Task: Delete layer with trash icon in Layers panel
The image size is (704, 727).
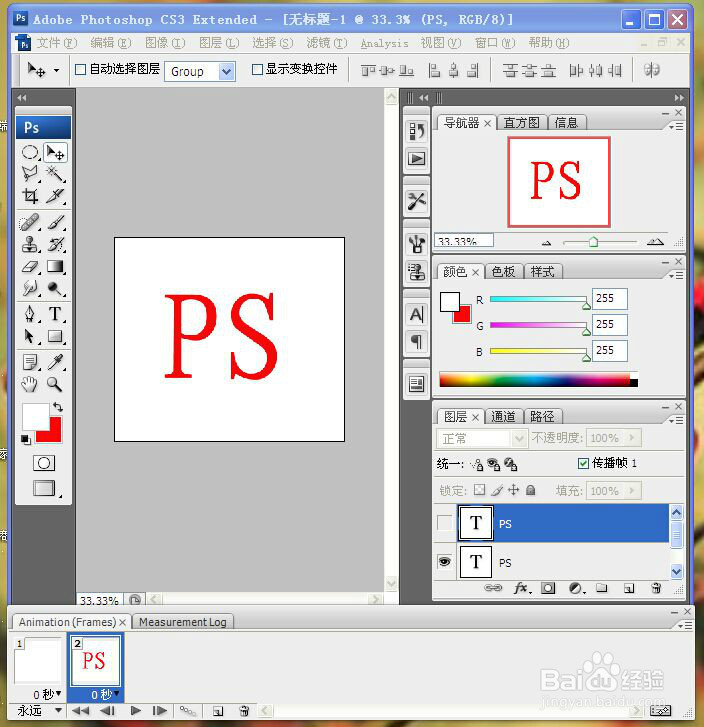Action: 656,588
